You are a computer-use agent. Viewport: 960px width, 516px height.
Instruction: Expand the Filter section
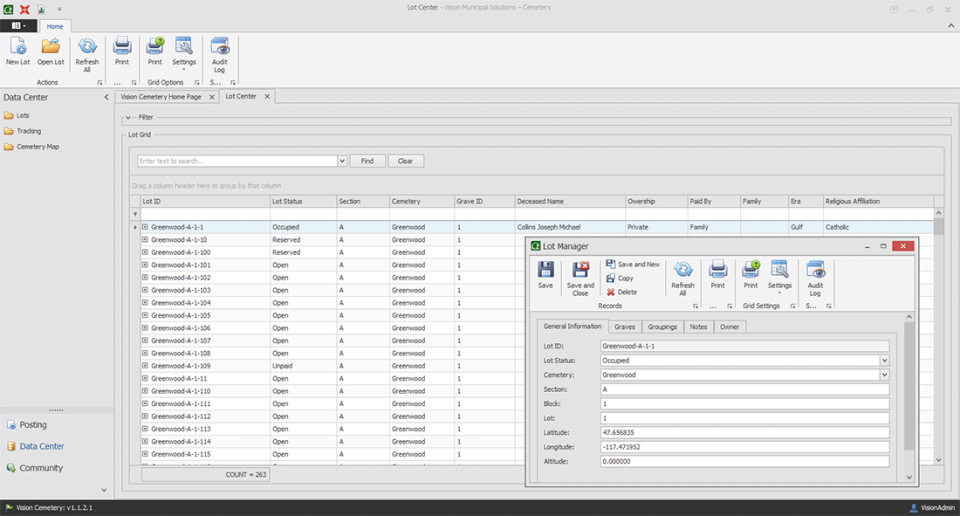(128, 118)
